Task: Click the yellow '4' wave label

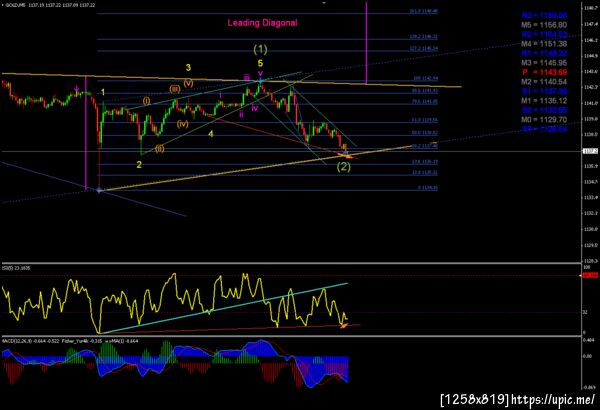Action: point(211,134)
